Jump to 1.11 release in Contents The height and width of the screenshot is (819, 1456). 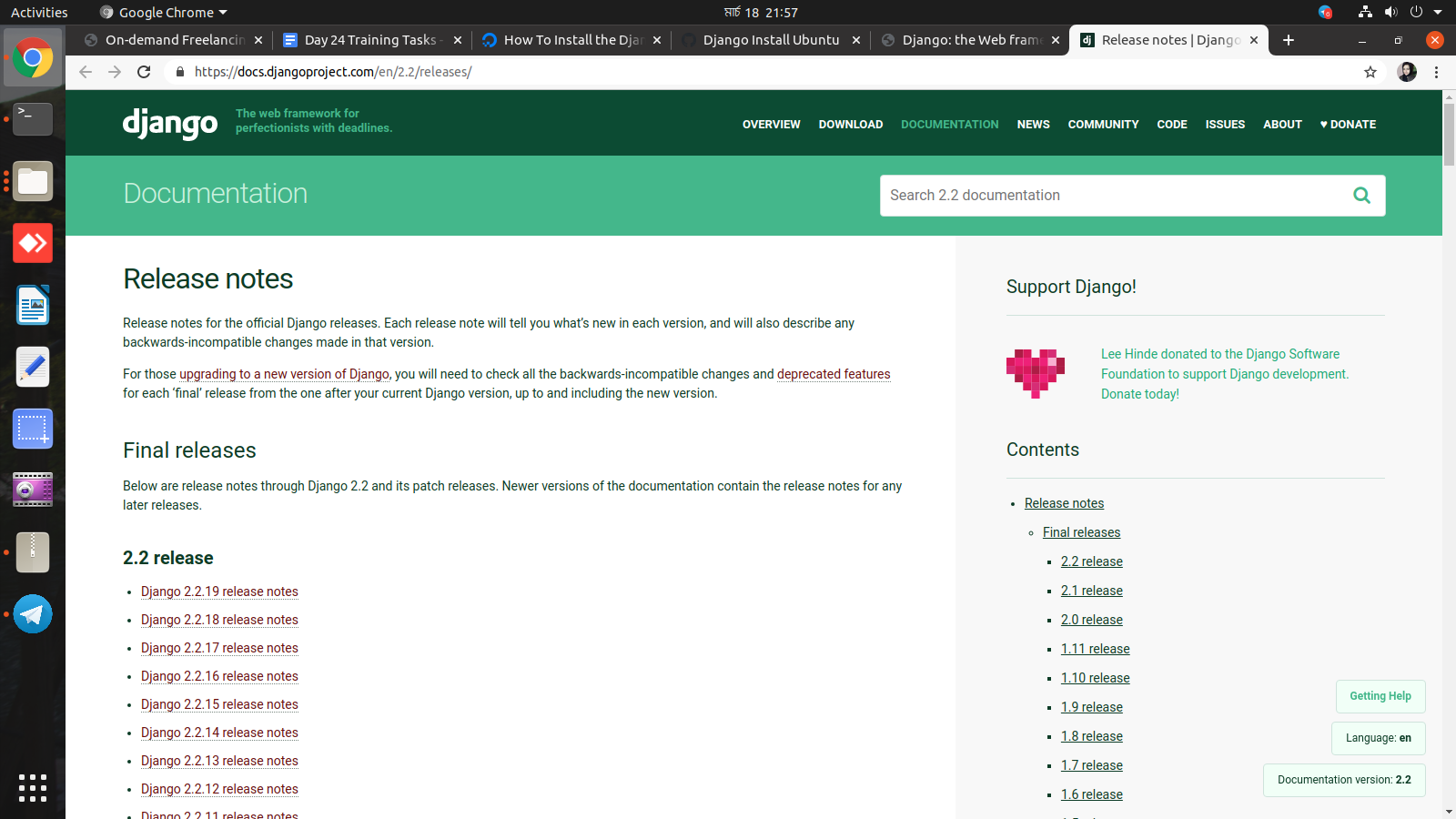(1096, 649)
